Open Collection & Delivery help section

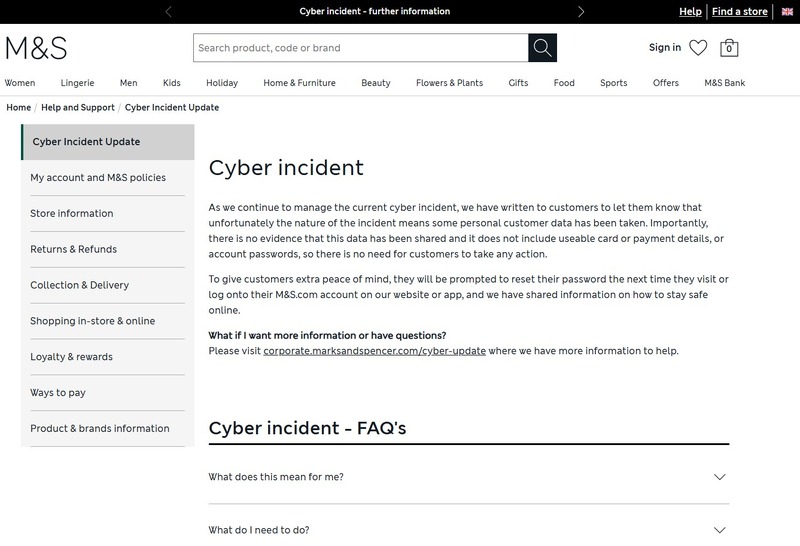80,285
